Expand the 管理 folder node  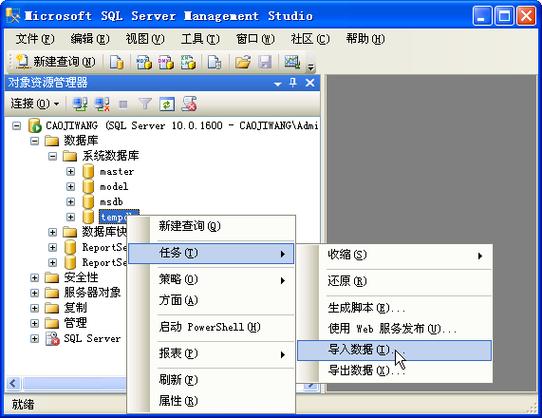(35, 323)
